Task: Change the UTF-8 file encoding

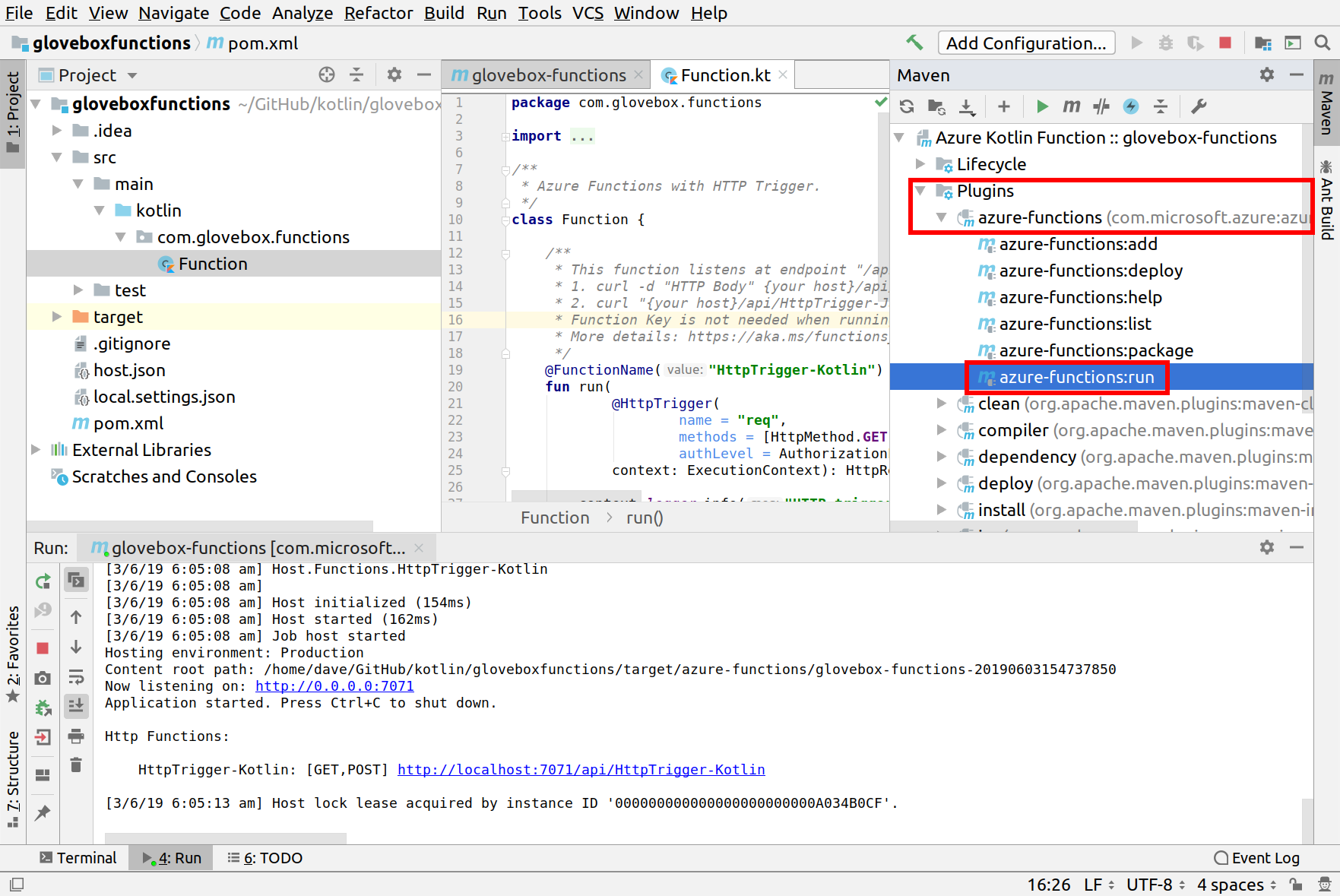Action: 1155,885
